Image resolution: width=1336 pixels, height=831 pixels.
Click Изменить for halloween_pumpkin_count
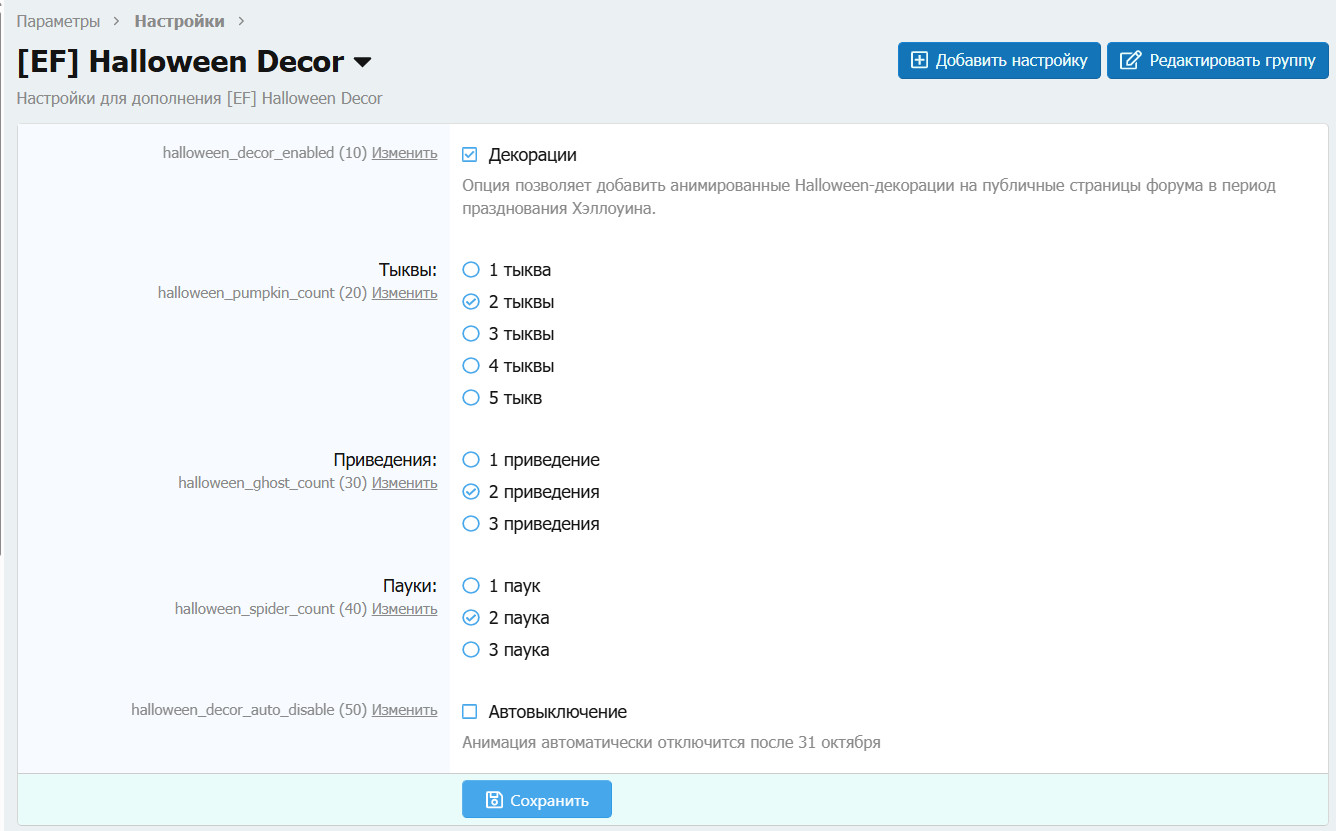click(x=404, y=293)
